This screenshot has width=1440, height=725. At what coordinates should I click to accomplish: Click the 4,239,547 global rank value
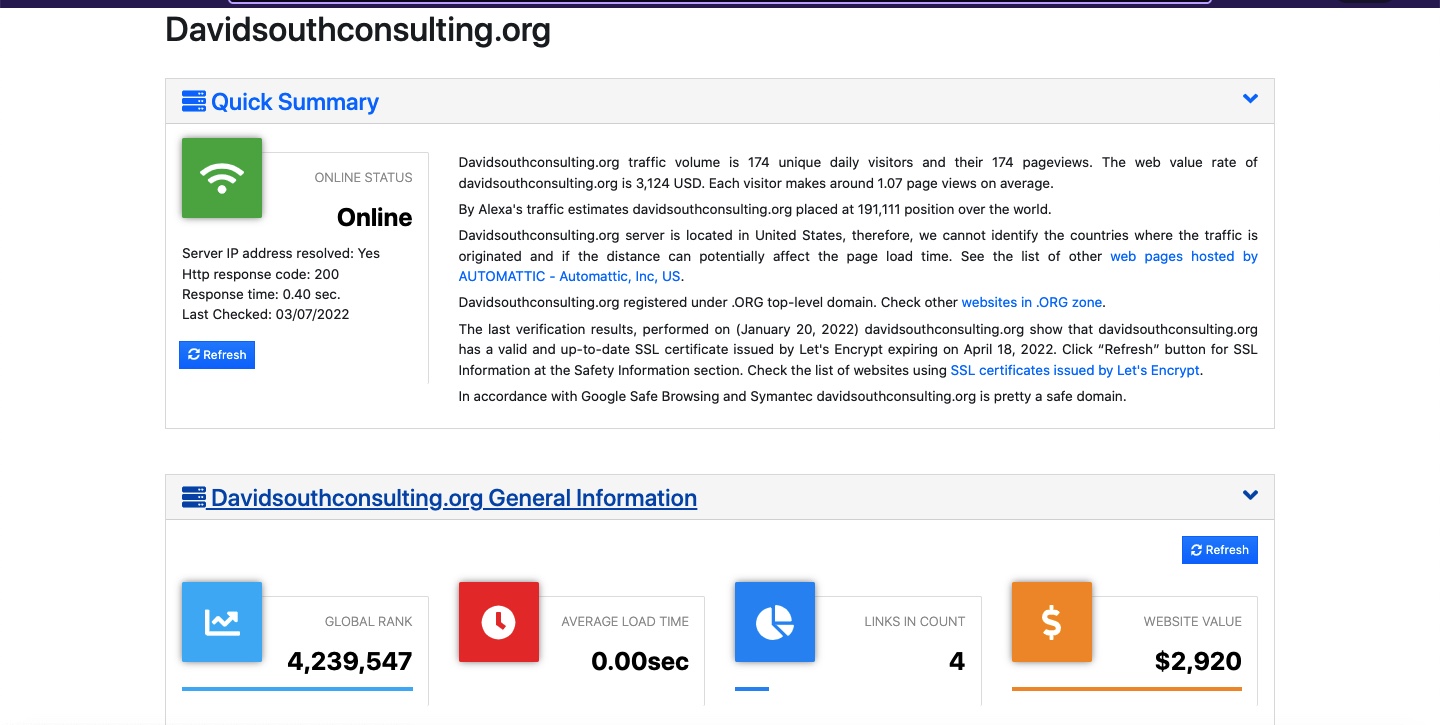tap(349, 661)
